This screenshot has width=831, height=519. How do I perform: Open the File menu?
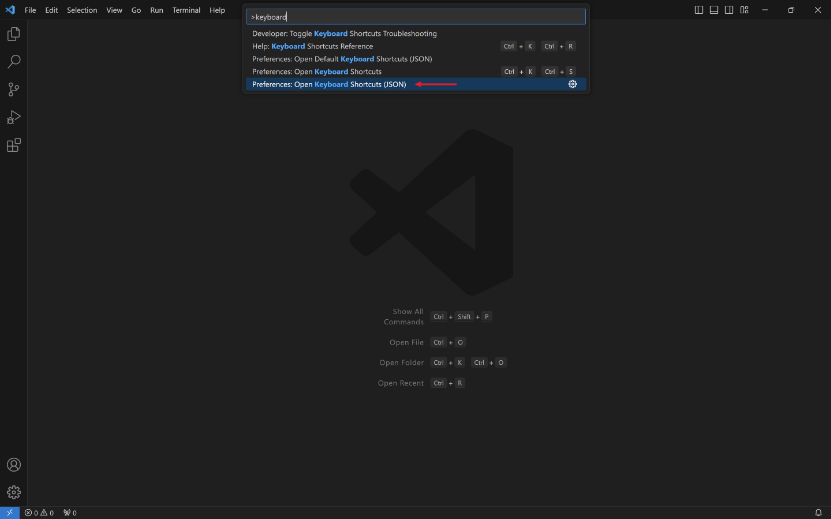[30, 10]
